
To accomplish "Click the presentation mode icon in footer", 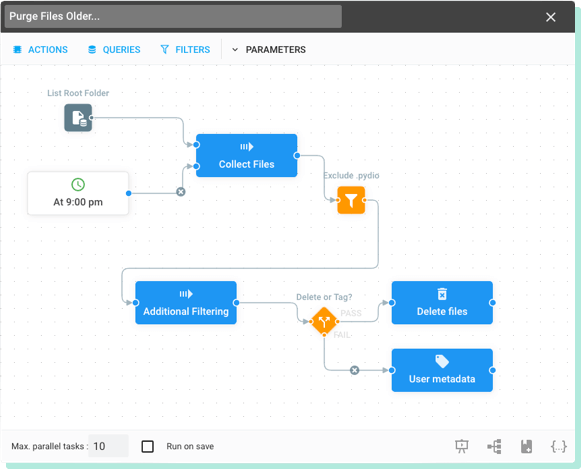I will point(462,446).
